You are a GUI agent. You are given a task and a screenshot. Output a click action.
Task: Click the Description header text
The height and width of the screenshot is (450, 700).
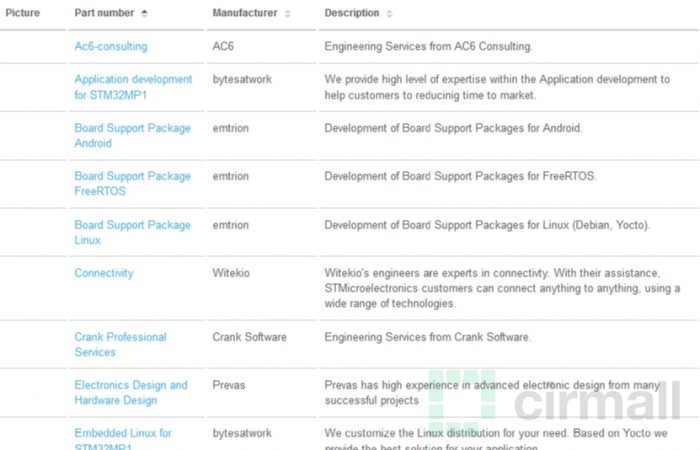[352, 13]
